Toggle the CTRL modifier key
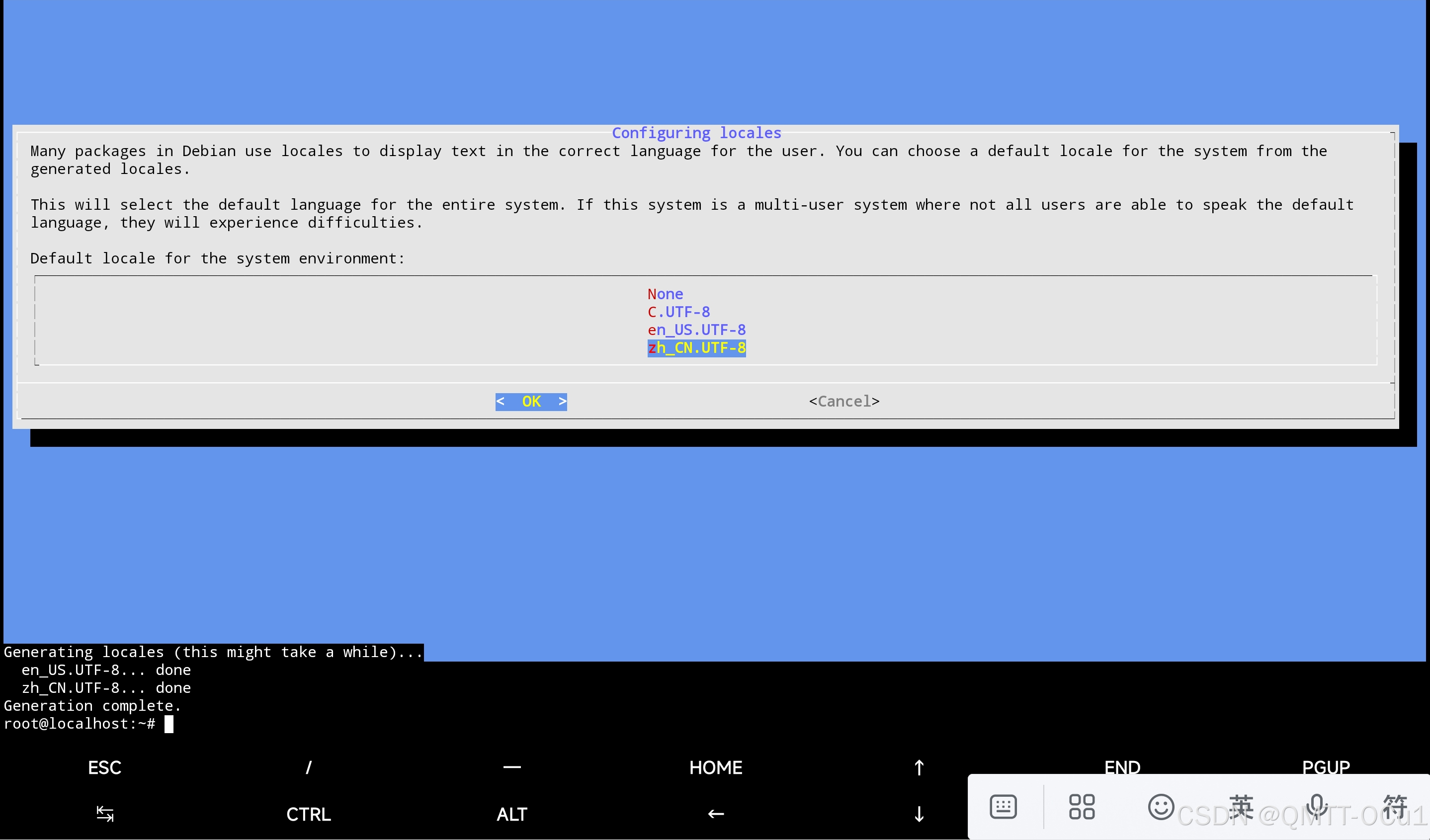 (x=308, y=815)
